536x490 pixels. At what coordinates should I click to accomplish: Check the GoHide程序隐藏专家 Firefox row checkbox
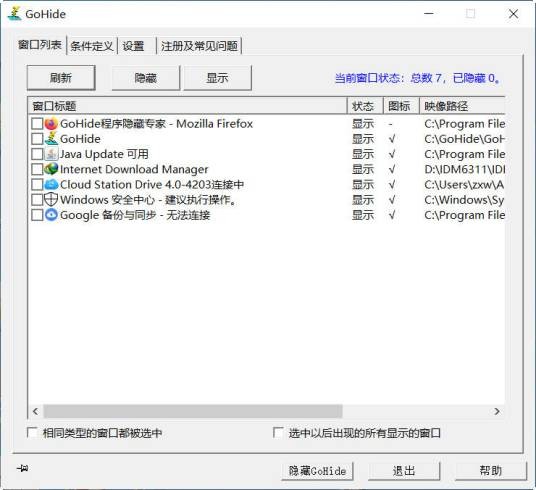click(x=37, y=124)
